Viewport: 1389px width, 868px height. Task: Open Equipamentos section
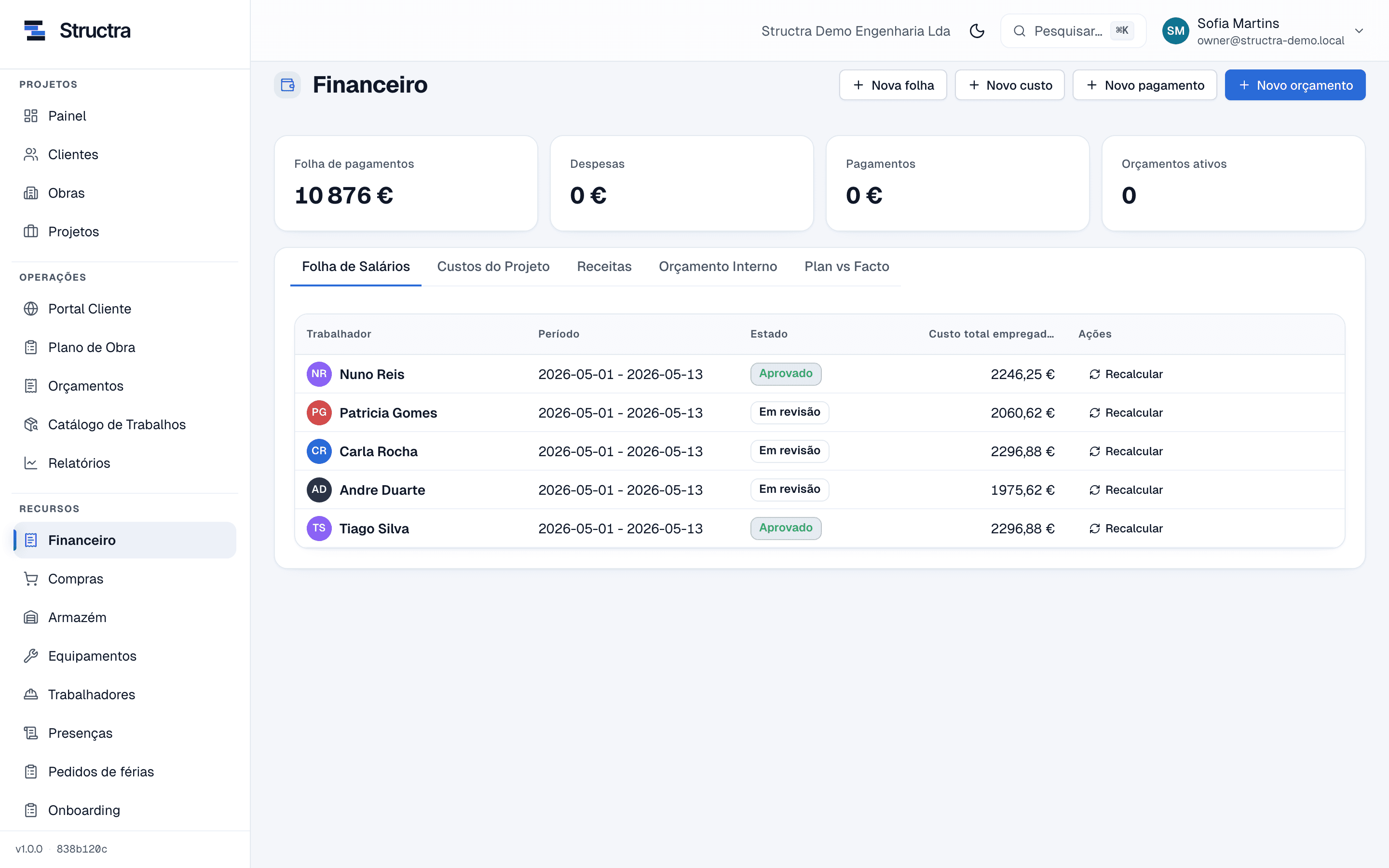click(124, 656)
